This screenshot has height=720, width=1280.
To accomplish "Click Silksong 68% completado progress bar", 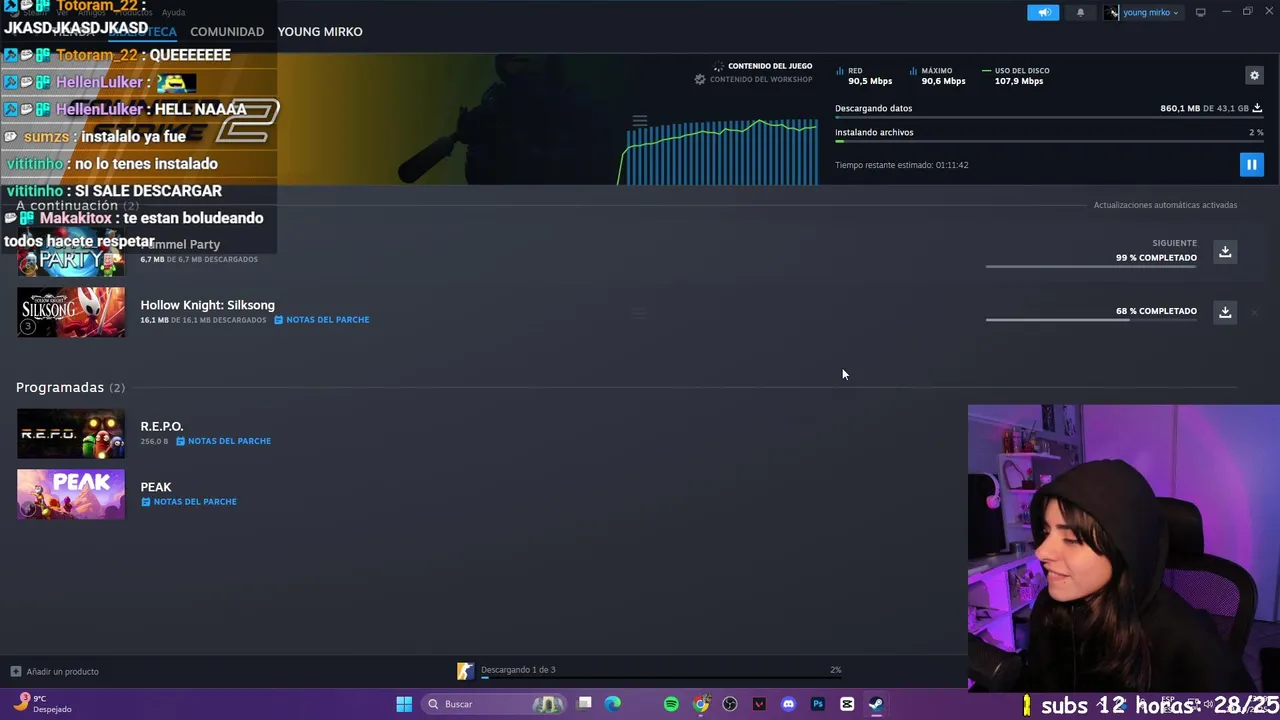I will [x=1091, y=320].
